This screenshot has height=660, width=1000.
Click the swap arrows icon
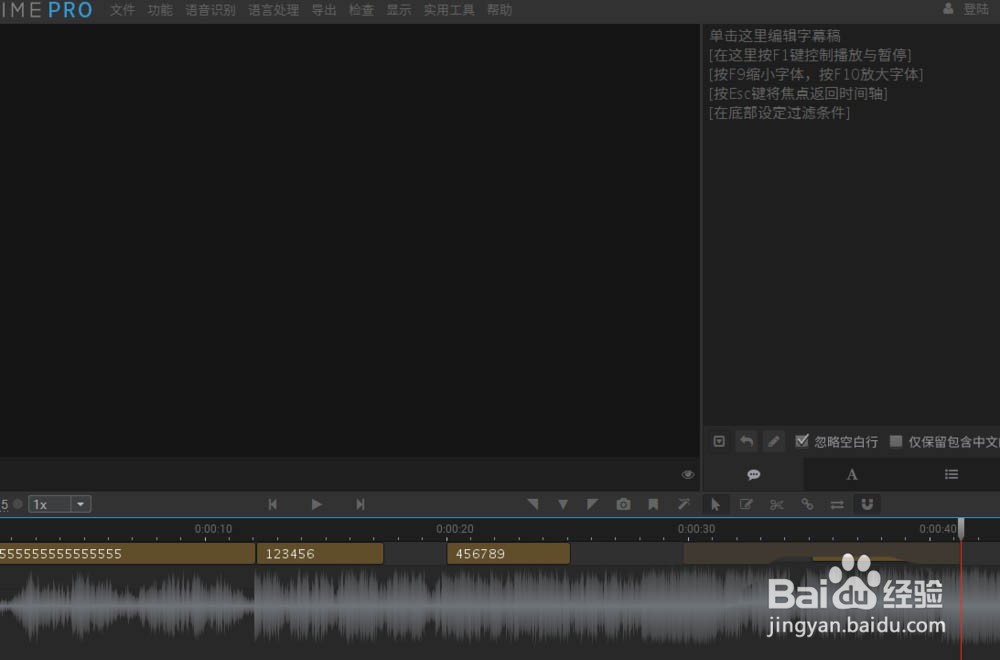tap(837, 504)
